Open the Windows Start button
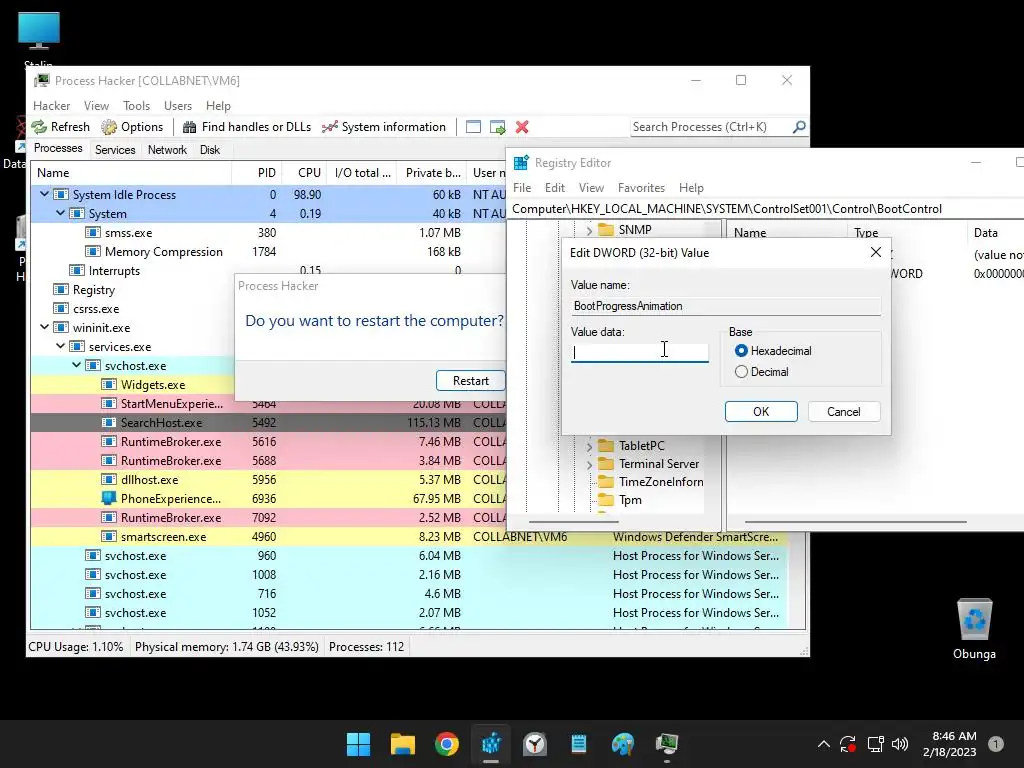Viewport: 1024px width, 768px height. (359, 744)
